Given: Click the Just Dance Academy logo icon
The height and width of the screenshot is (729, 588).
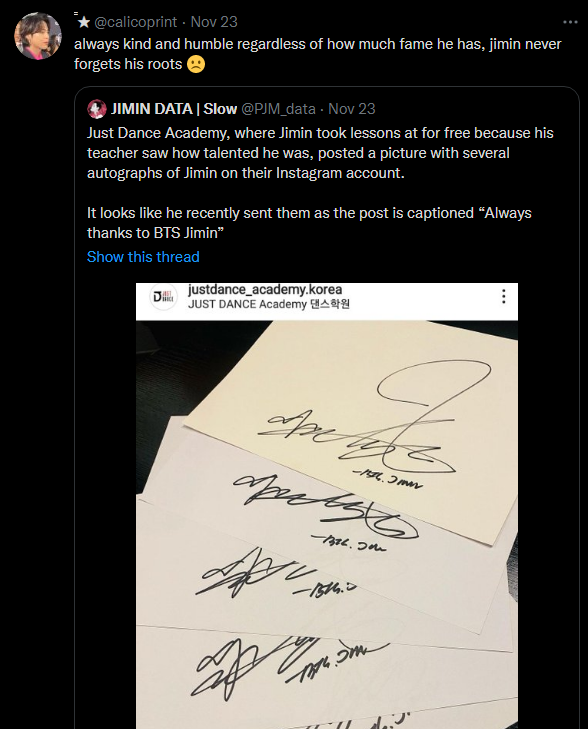Looking at the screenshot, I should click(x=163, y=297).
